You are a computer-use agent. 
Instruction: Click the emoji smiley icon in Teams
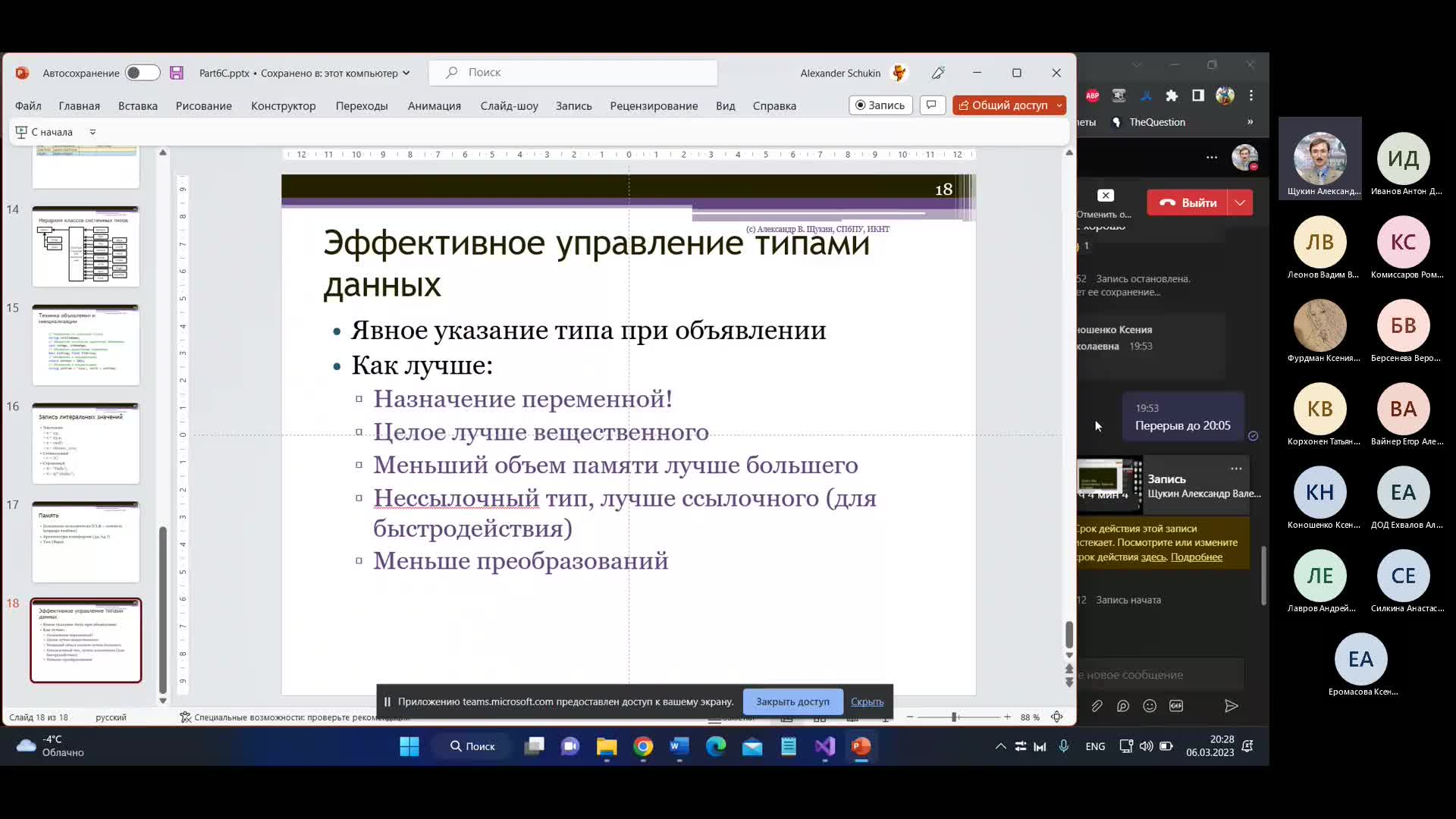[1150, 706]
